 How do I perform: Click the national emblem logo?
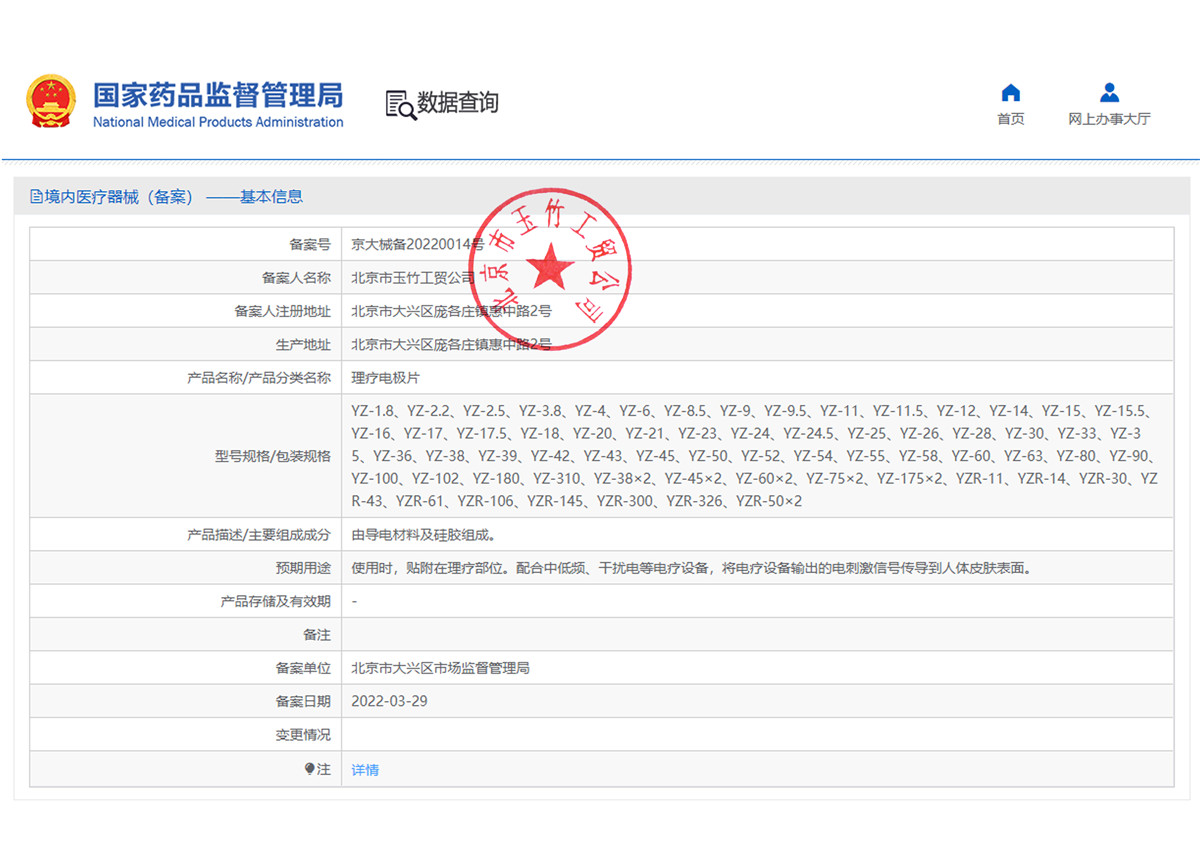tap(50, 101)
